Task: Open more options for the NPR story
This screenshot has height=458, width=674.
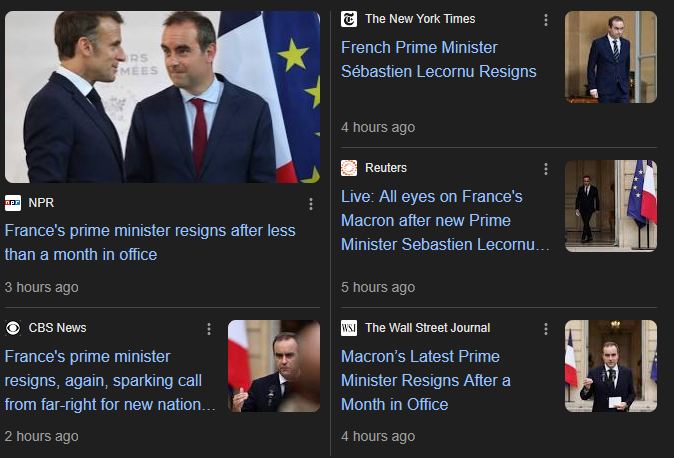Action: pyautogui.click(x=311, y=204)
